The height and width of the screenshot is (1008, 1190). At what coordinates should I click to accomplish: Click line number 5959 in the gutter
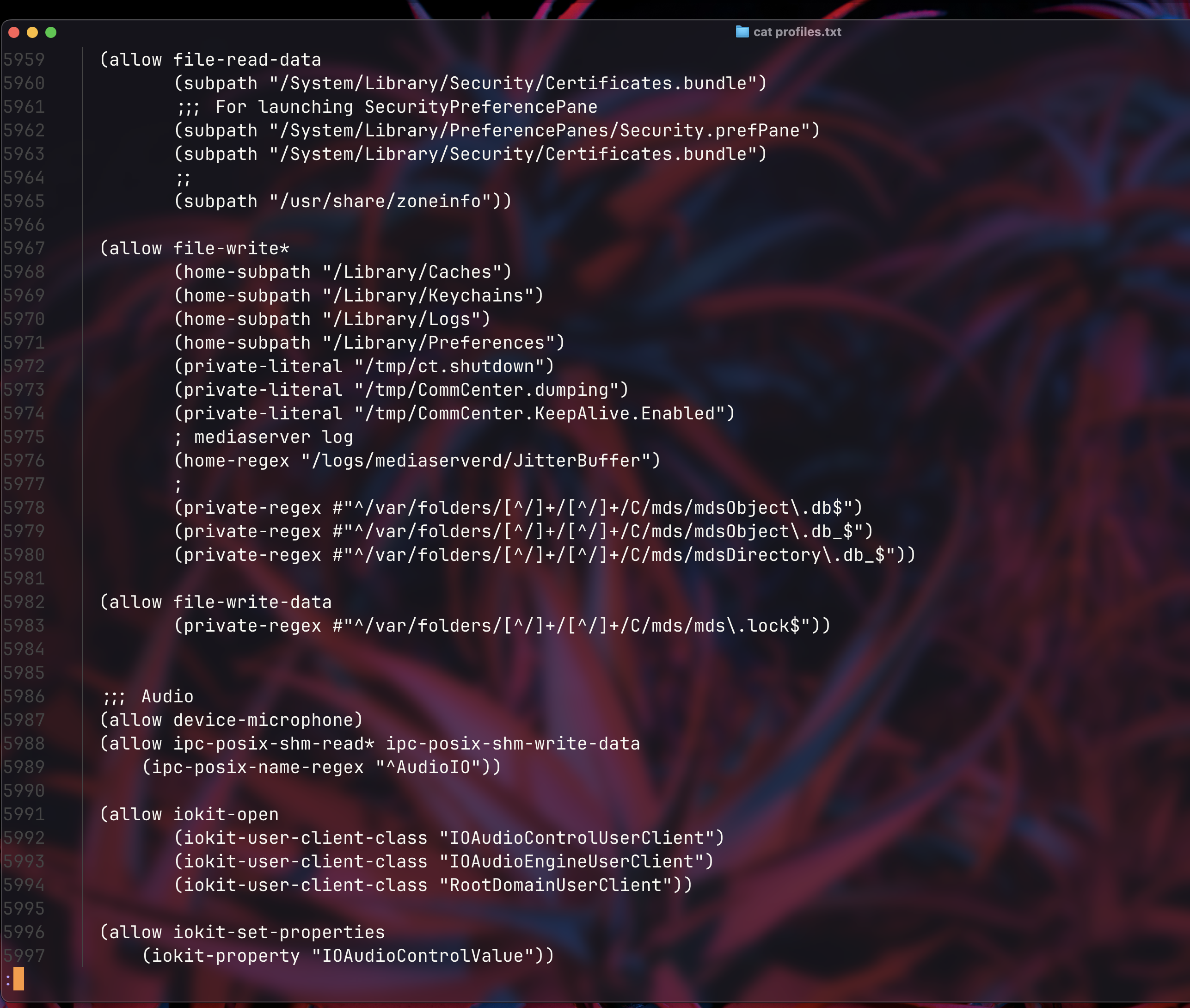click(x=24, y=60)
